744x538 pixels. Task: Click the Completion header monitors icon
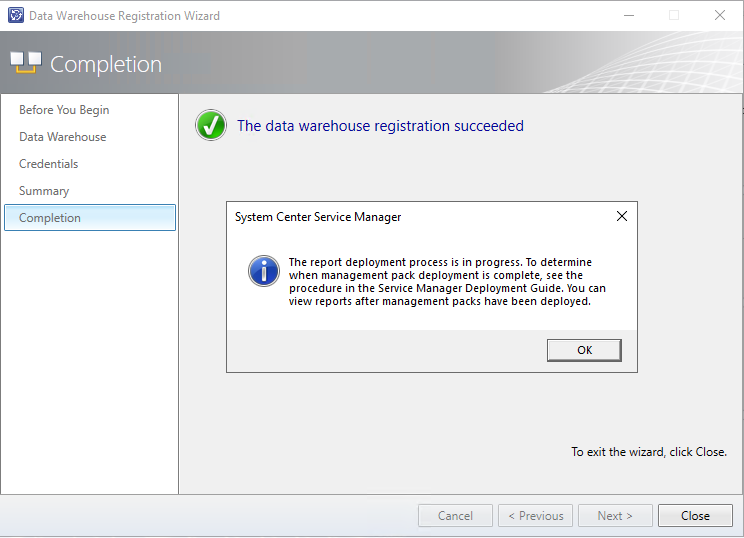pyautogui.click(x=26, y=63)
